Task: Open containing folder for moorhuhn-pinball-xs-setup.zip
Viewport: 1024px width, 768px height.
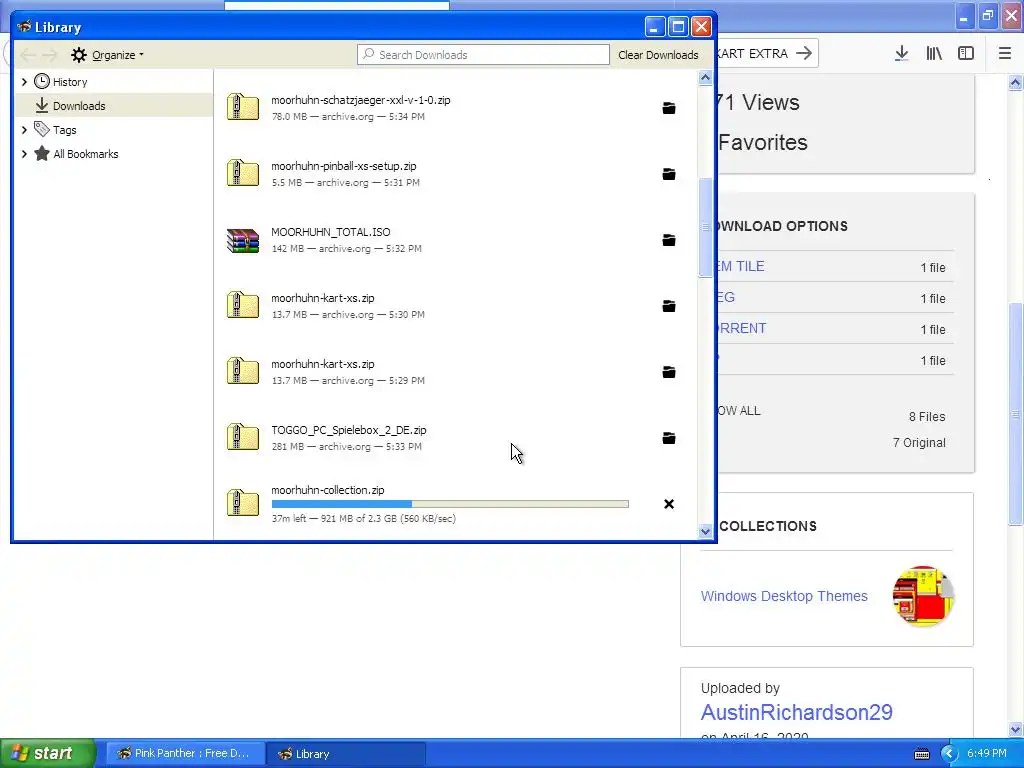Action: click(x=669, y=174)
